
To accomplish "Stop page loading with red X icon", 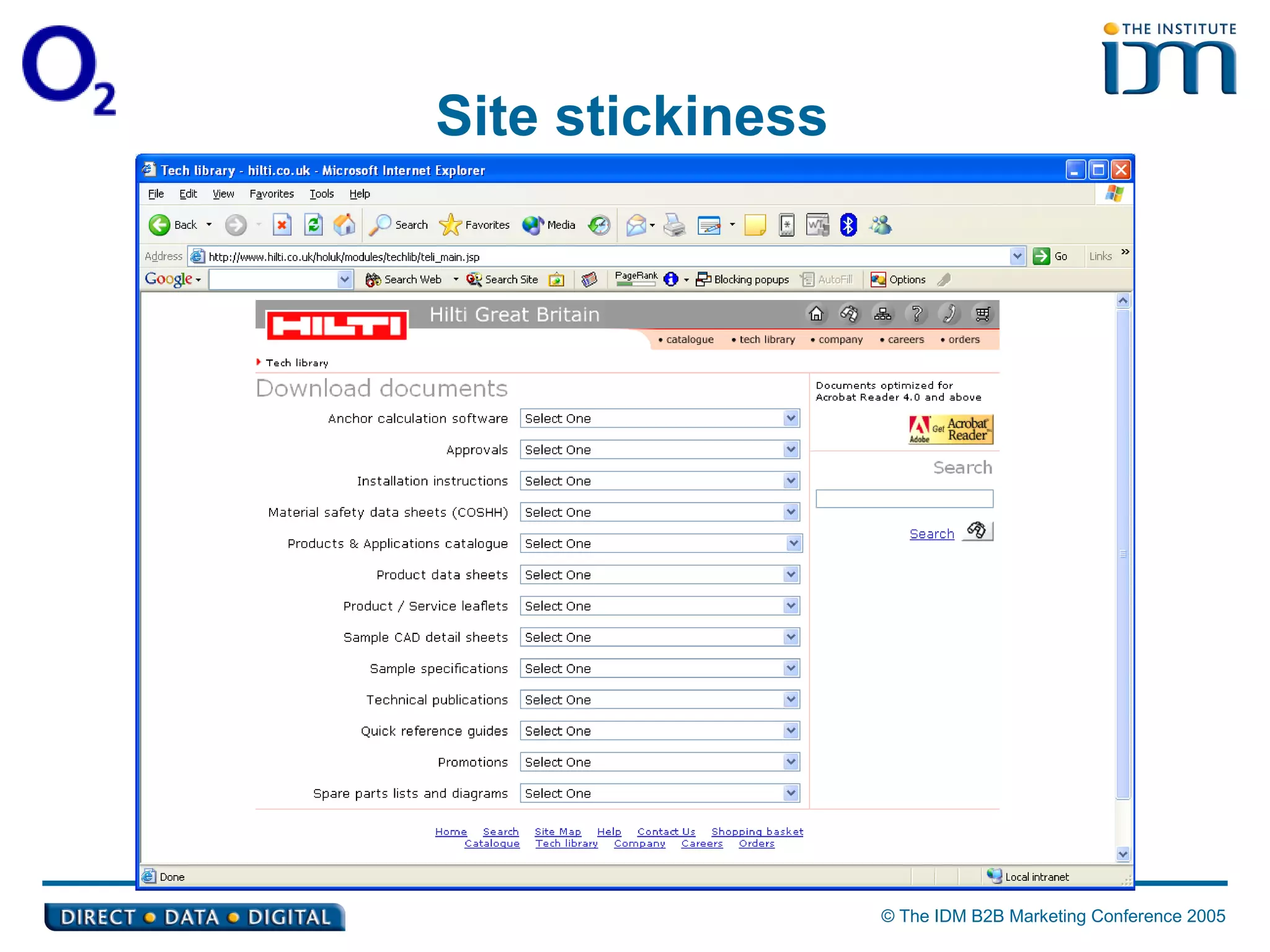I will pos(282,225).
